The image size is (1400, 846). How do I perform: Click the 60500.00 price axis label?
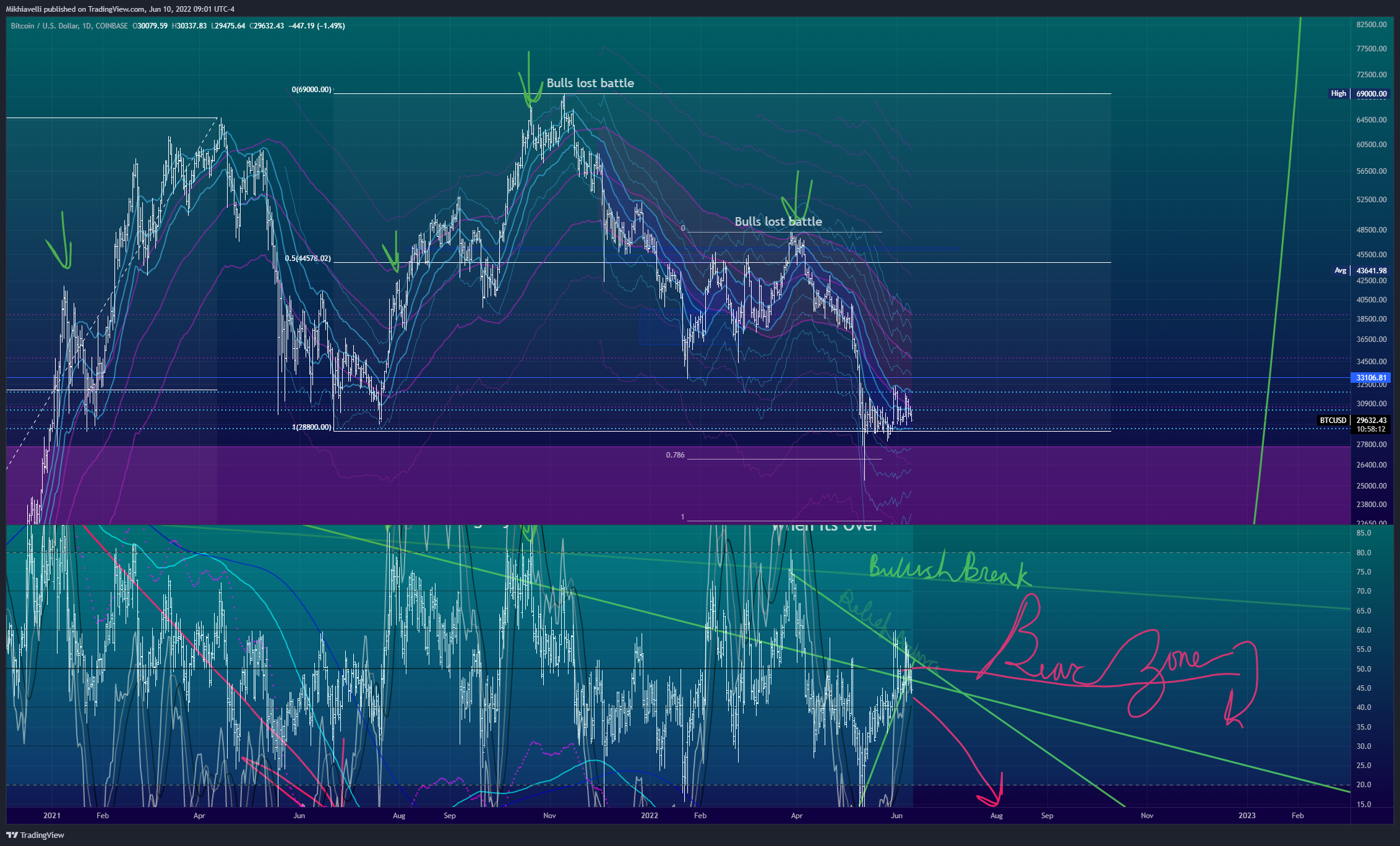point(1372,145)
